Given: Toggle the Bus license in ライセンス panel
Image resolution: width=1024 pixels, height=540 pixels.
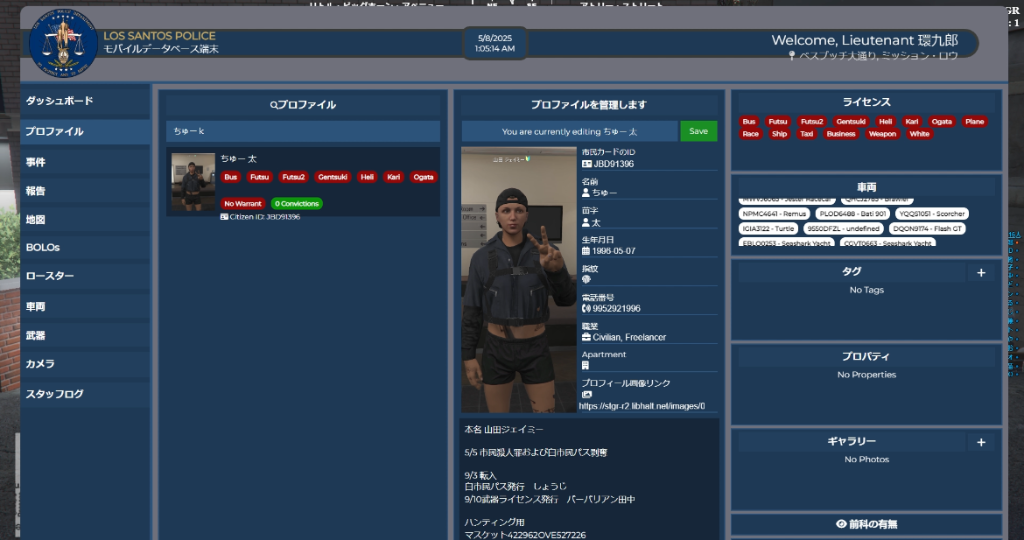Looking at the screenshot, I should (x=748, y=121).
